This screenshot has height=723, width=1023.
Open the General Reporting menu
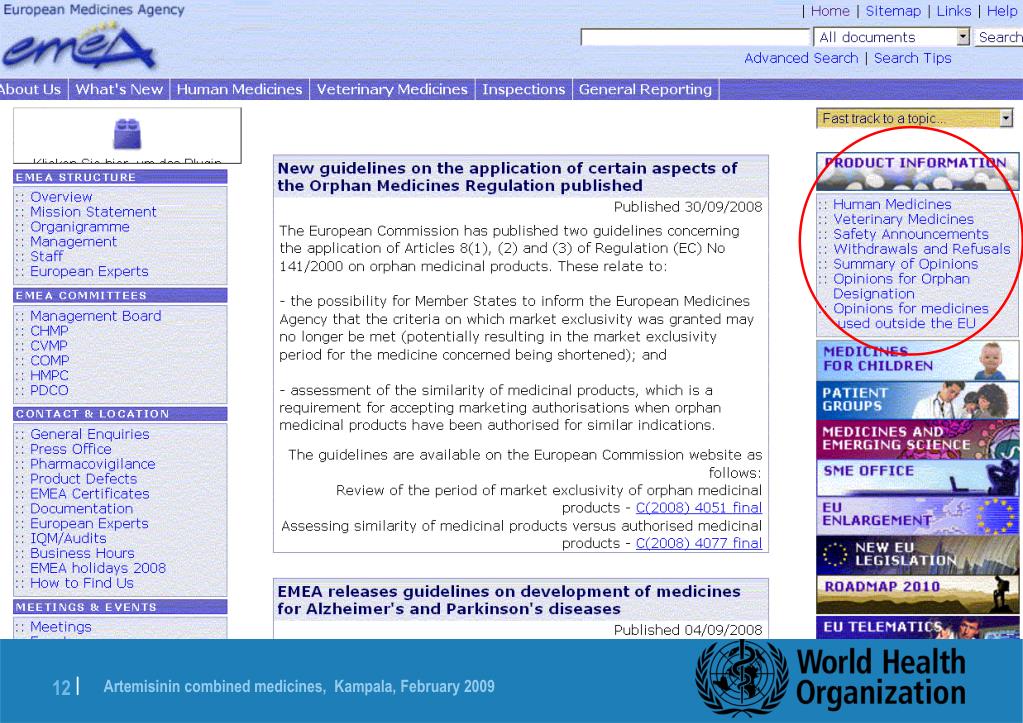(x=645, y=89)
